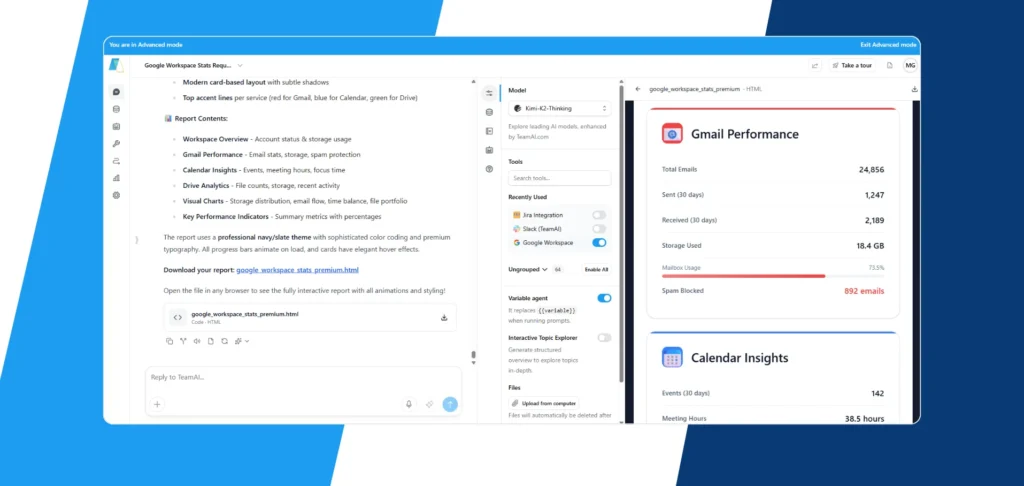Regenerate the response with refresh icon
Image resolution: width=1024 pixels, height=486 pixels.
click(224, 341)
